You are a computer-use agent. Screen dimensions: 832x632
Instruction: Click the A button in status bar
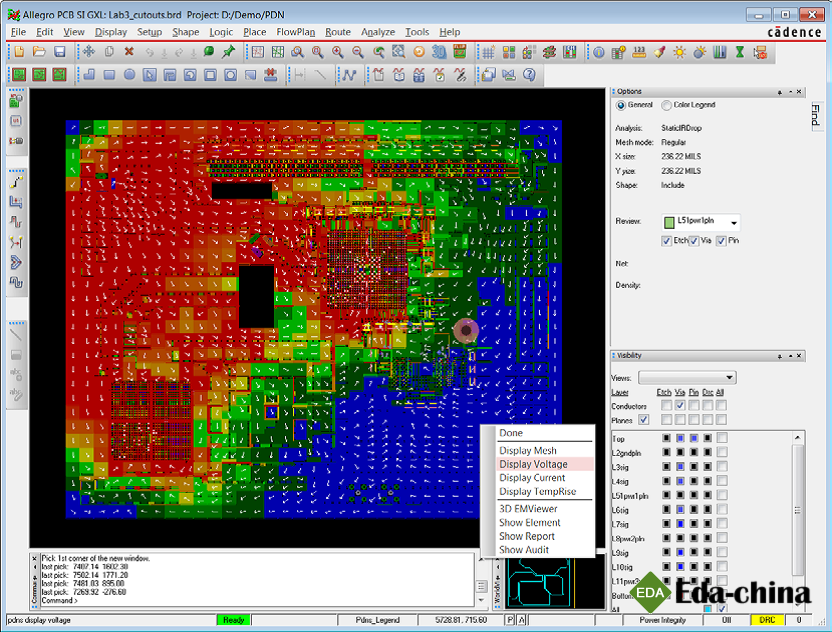point(521,620)
